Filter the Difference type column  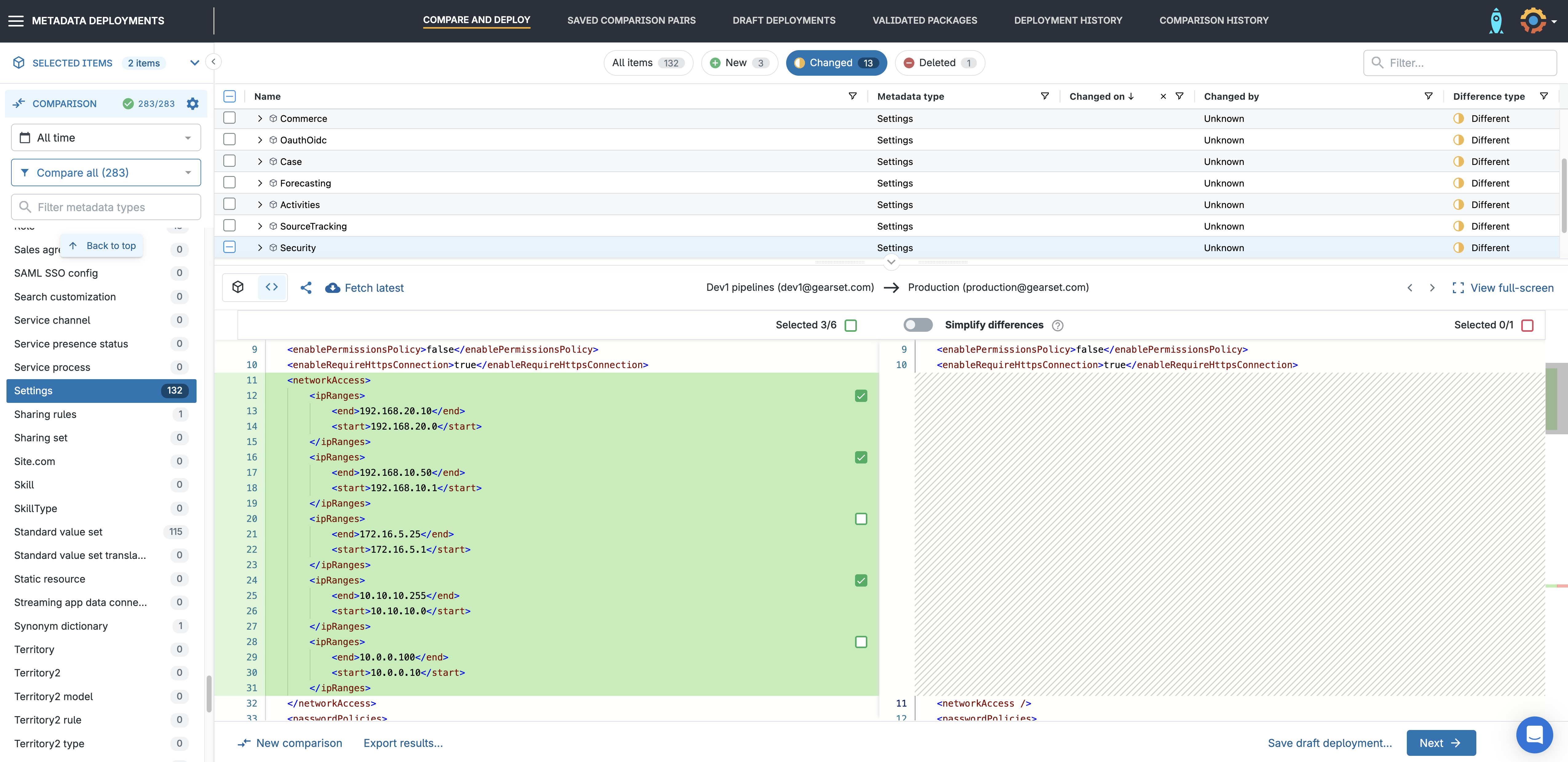pyautogui.click(x=1544, y=96)
